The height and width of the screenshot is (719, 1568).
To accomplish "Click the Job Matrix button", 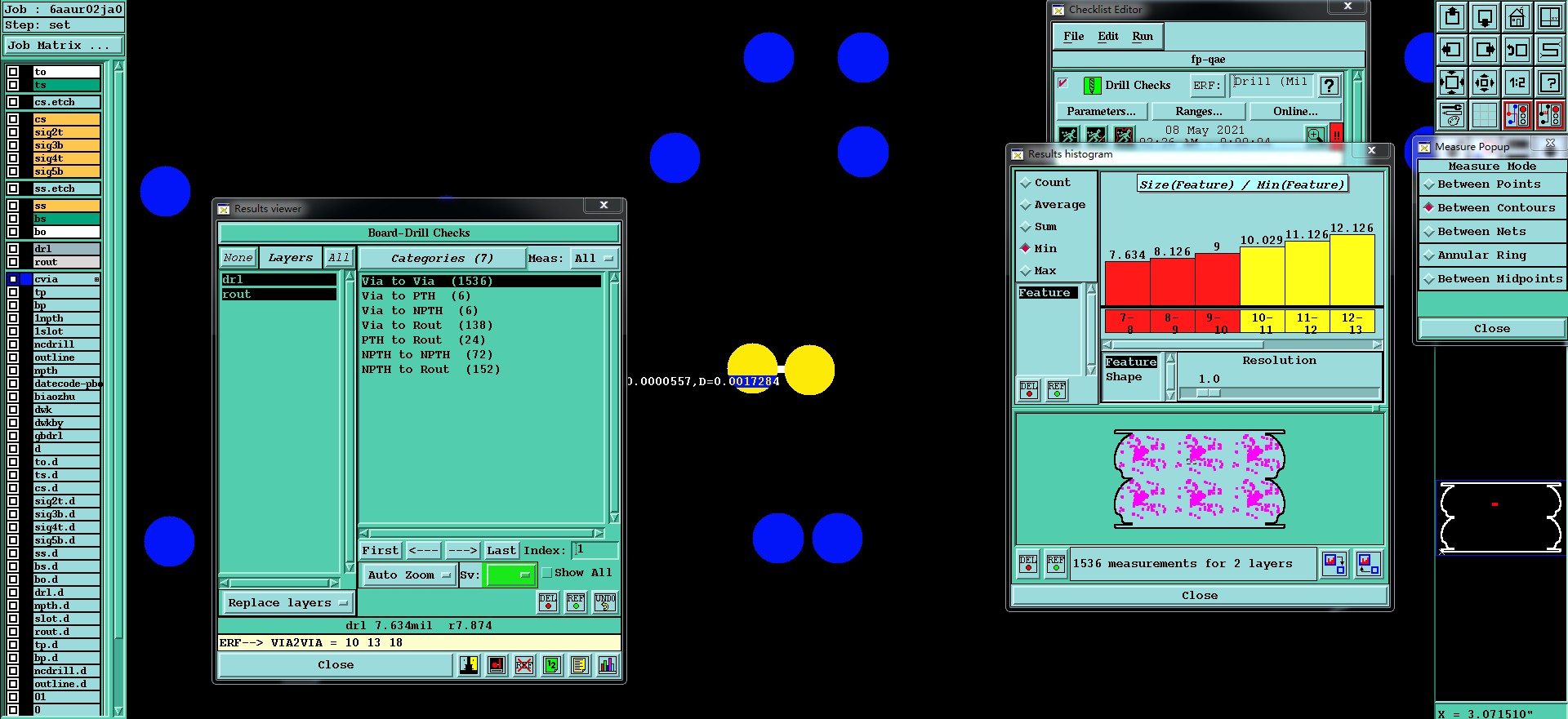I will (64, 46).
